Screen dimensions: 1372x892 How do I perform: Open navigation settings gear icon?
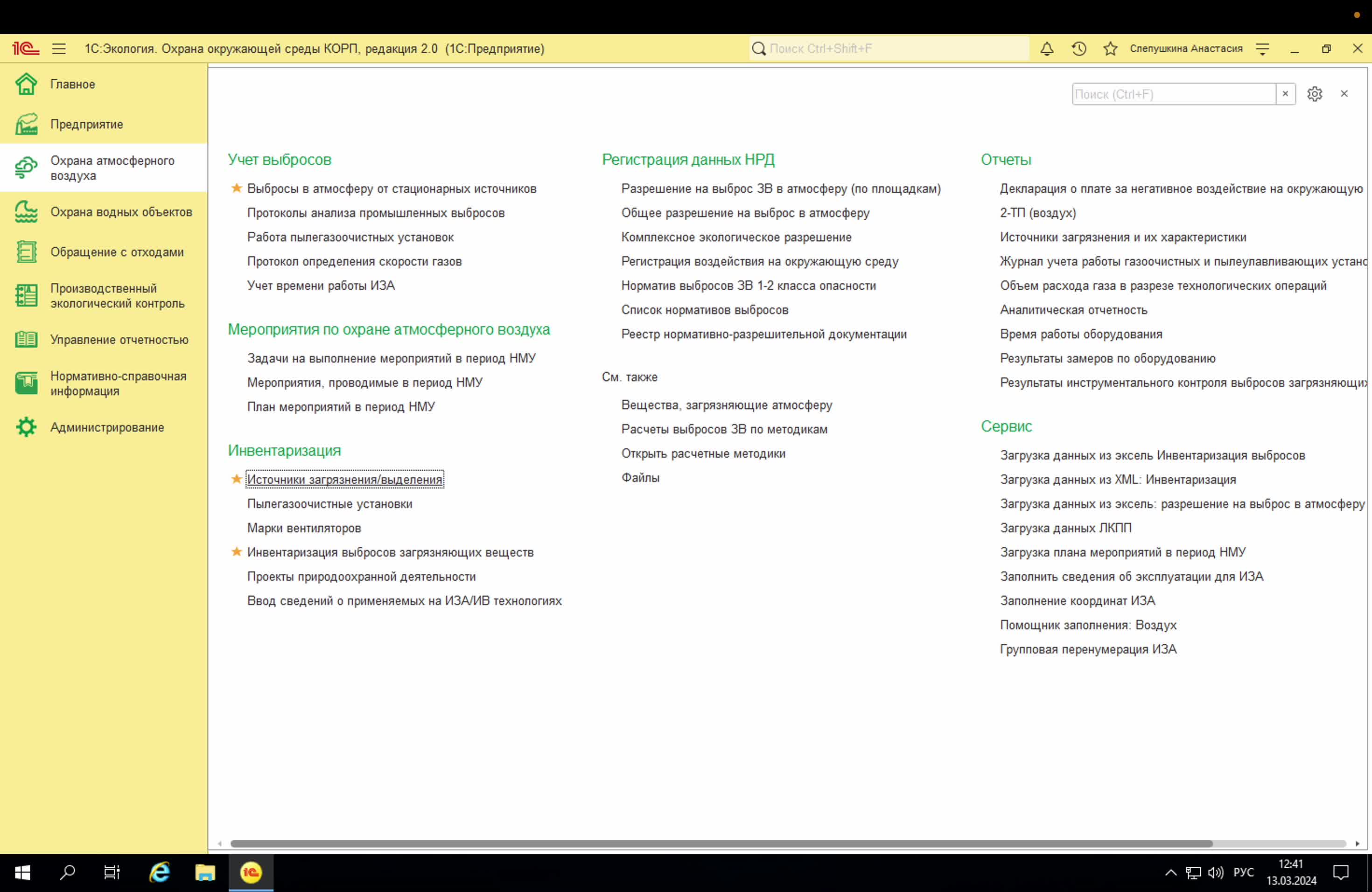click(1314, 94)
